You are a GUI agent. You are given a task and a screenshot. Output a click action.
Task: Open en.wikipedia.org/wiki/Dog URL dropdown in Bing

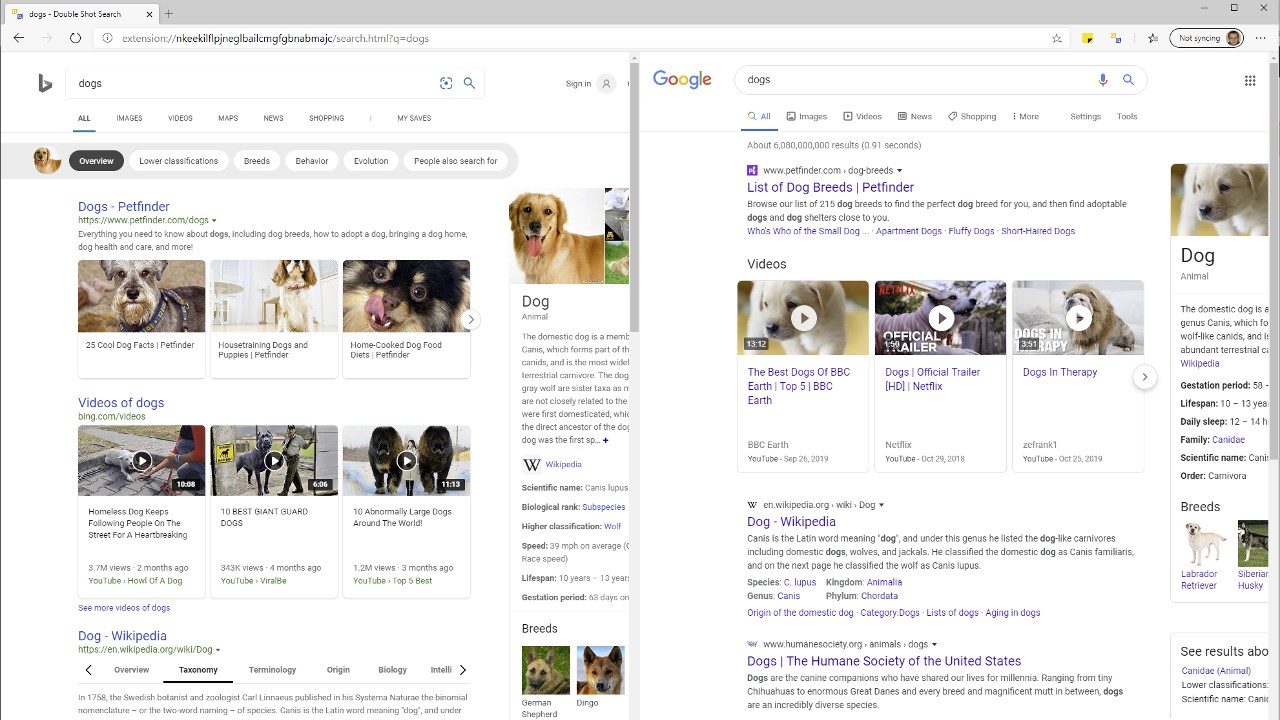pyautogui.click(x=218, y=650)
